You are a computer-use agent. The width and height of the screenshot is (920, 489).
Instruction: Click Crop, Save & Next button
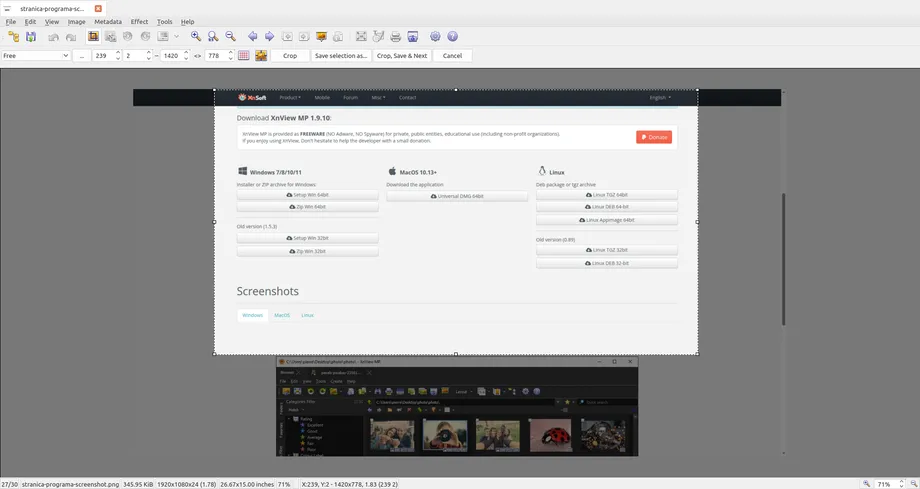(402, 56)
